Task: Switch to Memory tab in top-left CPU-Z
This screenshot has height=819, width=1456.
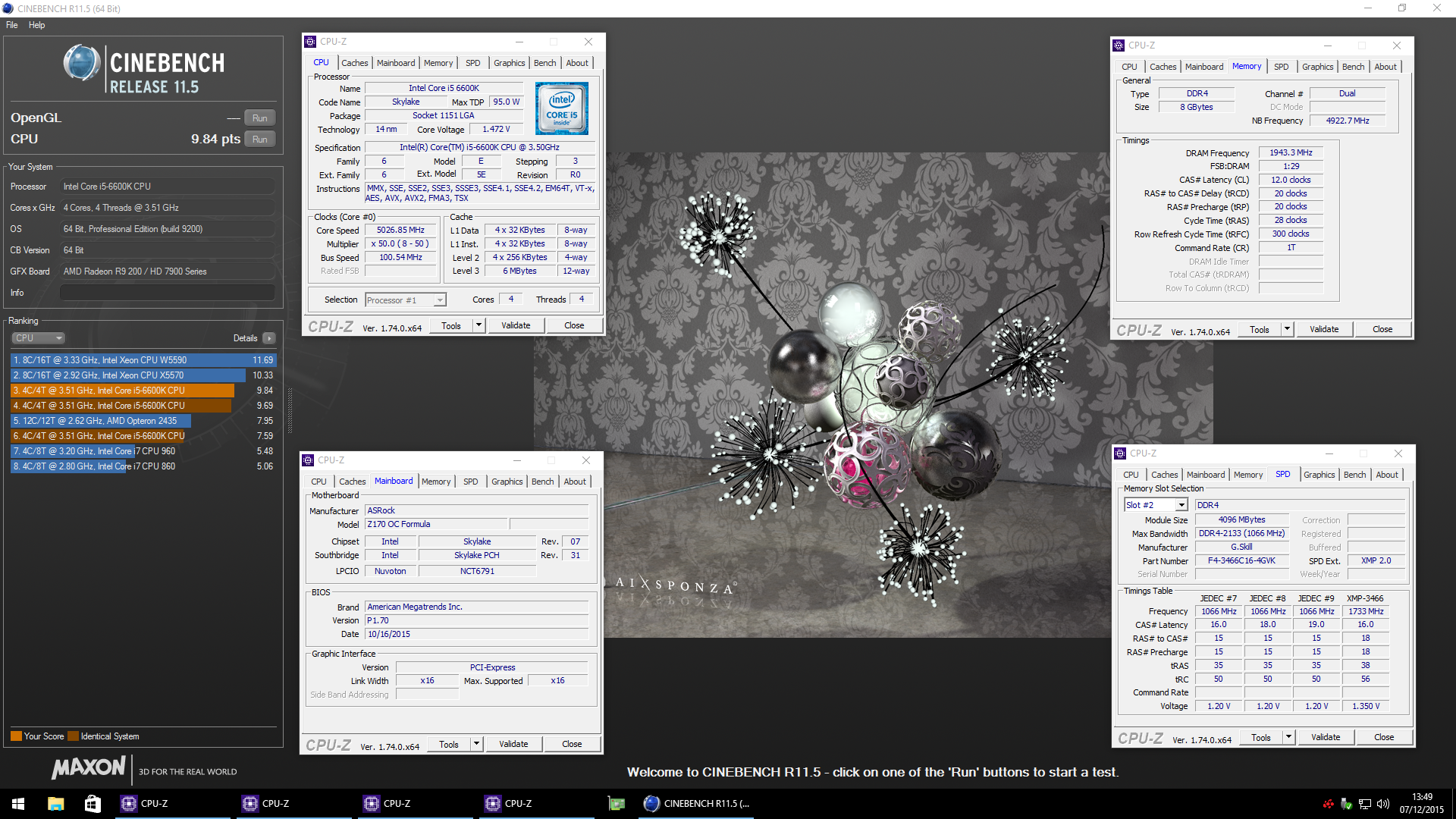Action: point(438,63)
